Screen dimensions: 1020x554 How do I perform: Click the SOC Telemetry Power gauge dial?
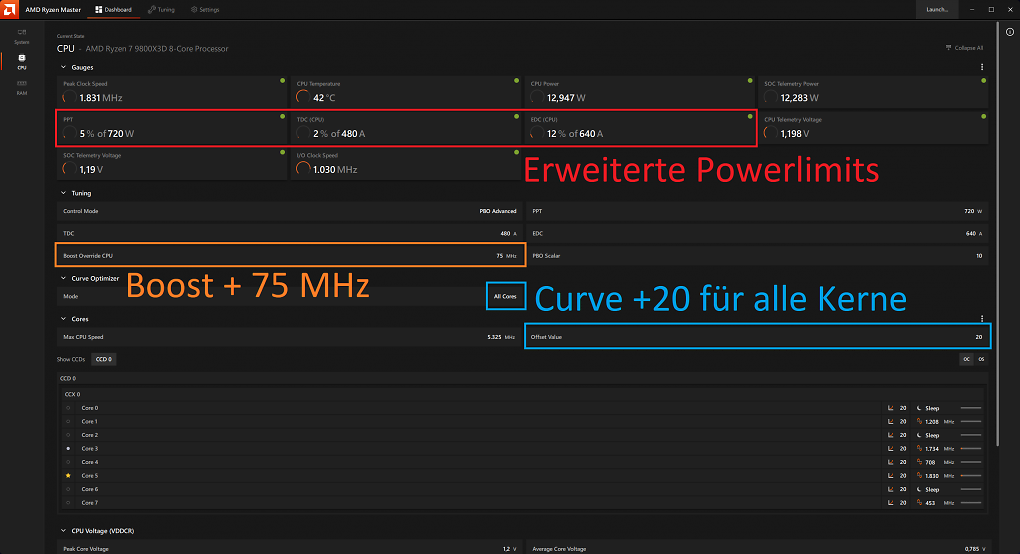coord(770,98)
